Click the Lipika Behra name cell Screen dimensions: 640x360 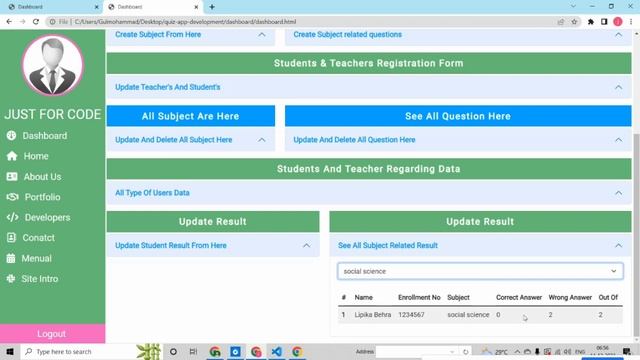[x=373, y=315]
